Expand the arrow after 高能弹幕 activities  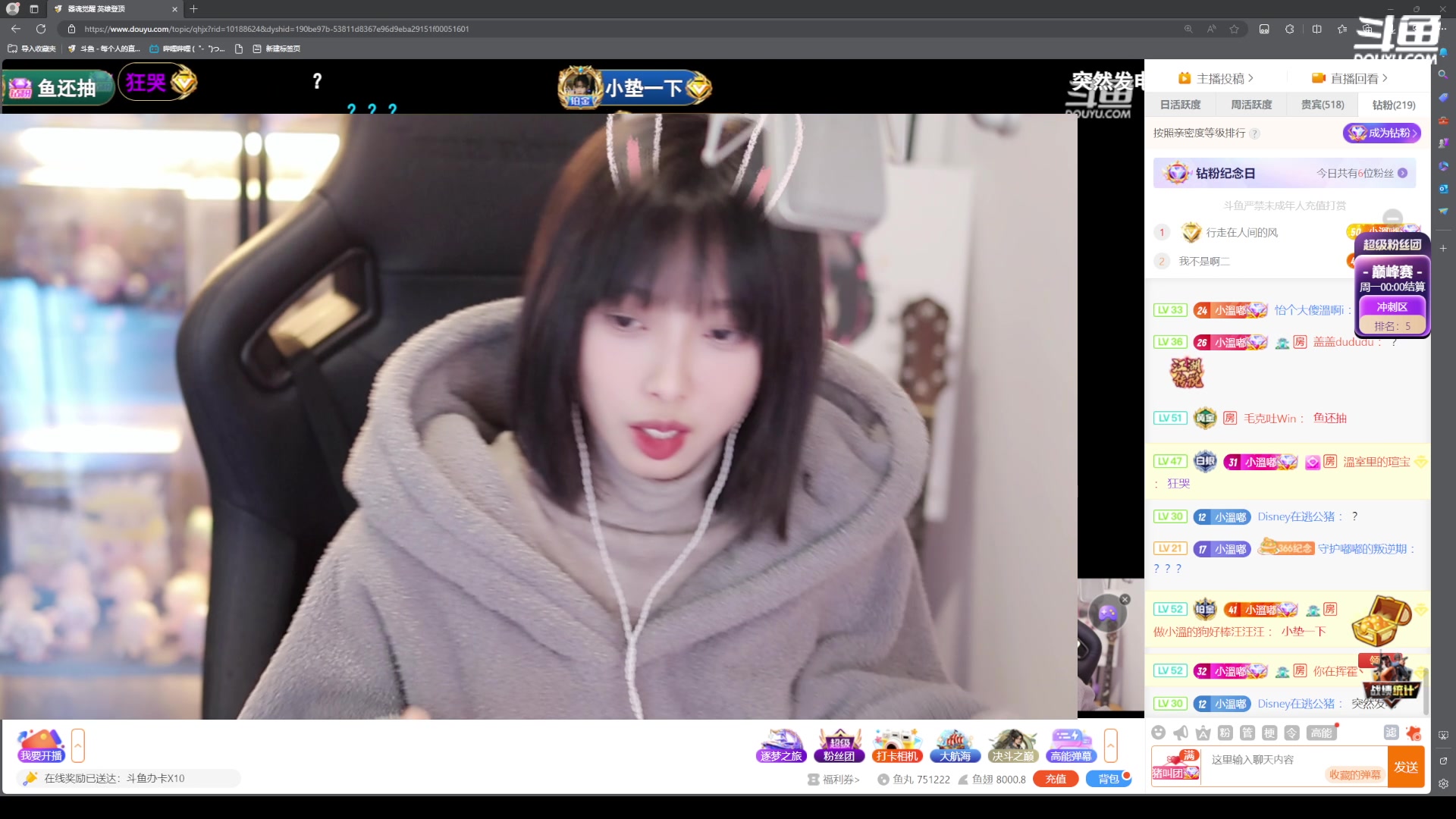[1111, 745]
